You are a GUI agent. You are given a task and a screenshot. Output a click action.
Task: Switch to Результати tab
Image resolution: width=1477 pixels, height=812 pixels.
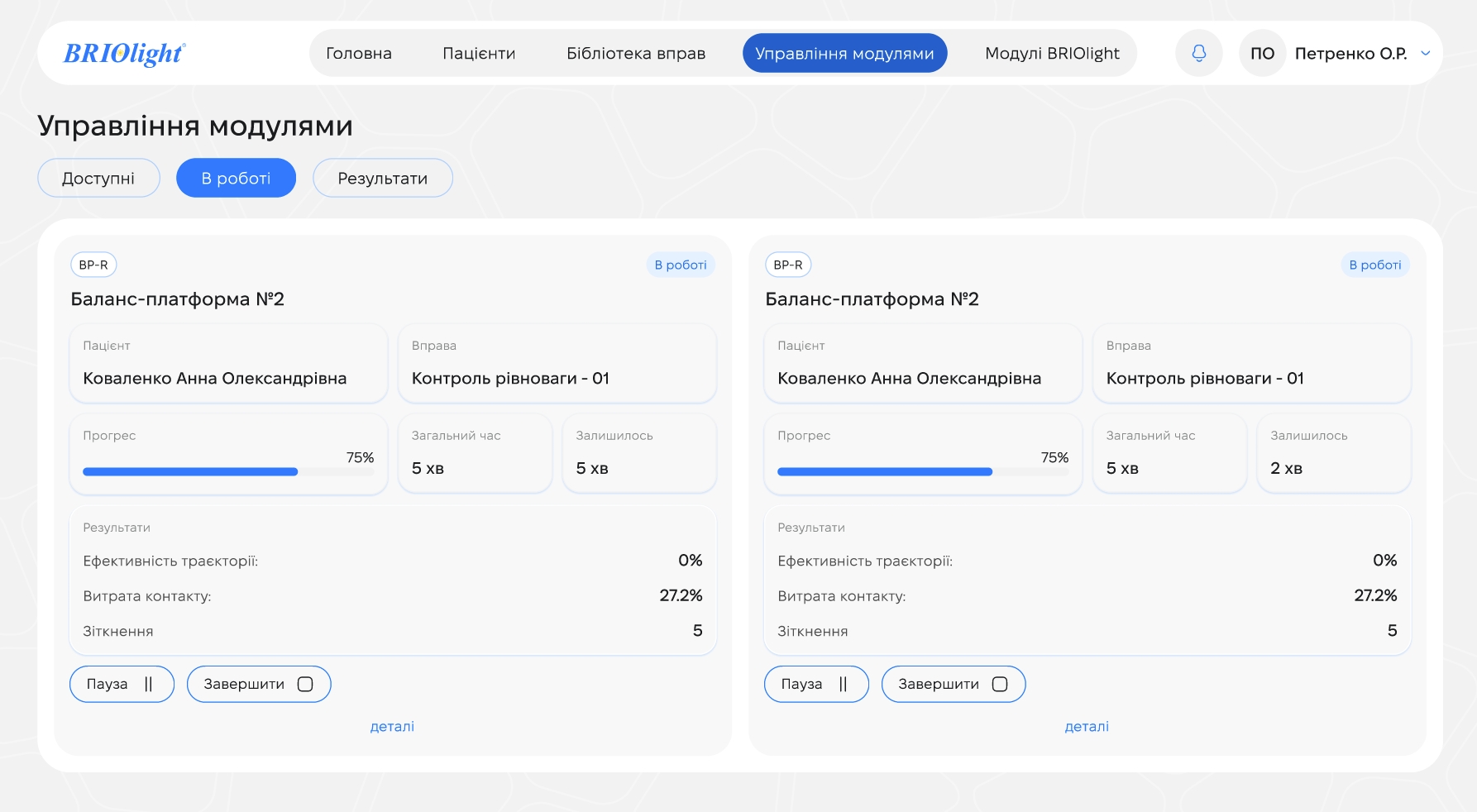(x=383, y=178)
